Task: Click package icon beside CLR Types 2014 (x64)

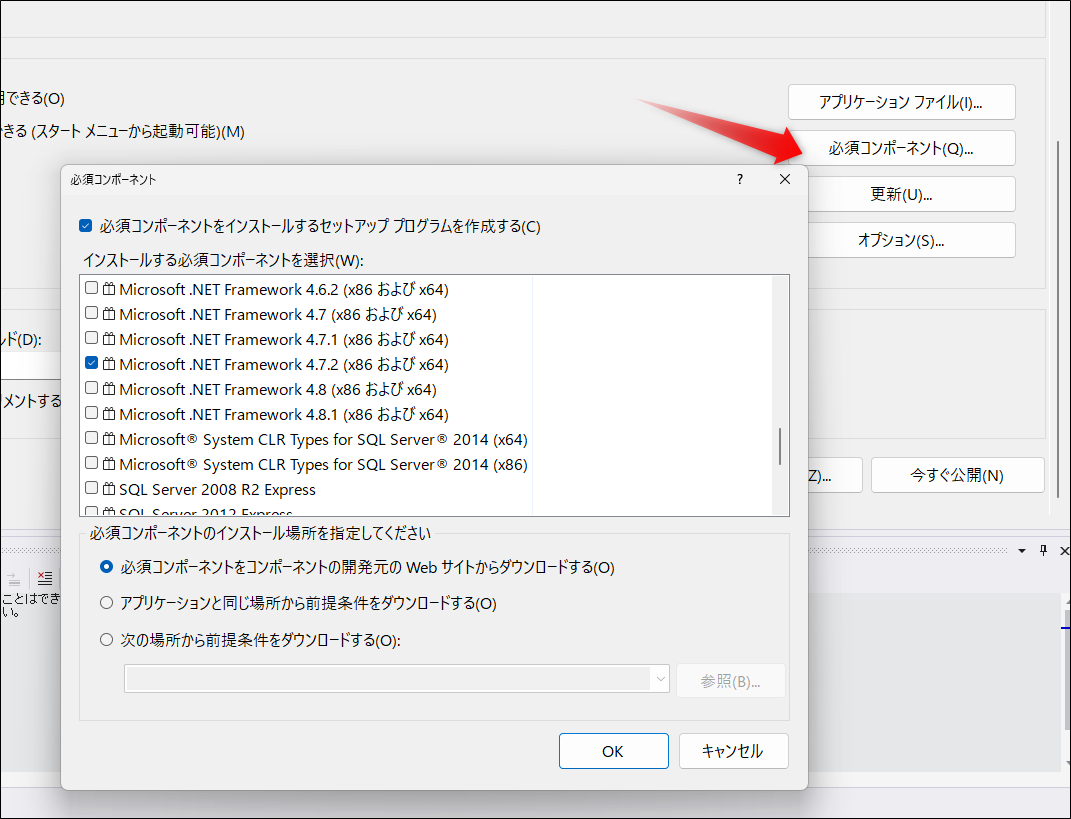Action: (x=109, y=439)
